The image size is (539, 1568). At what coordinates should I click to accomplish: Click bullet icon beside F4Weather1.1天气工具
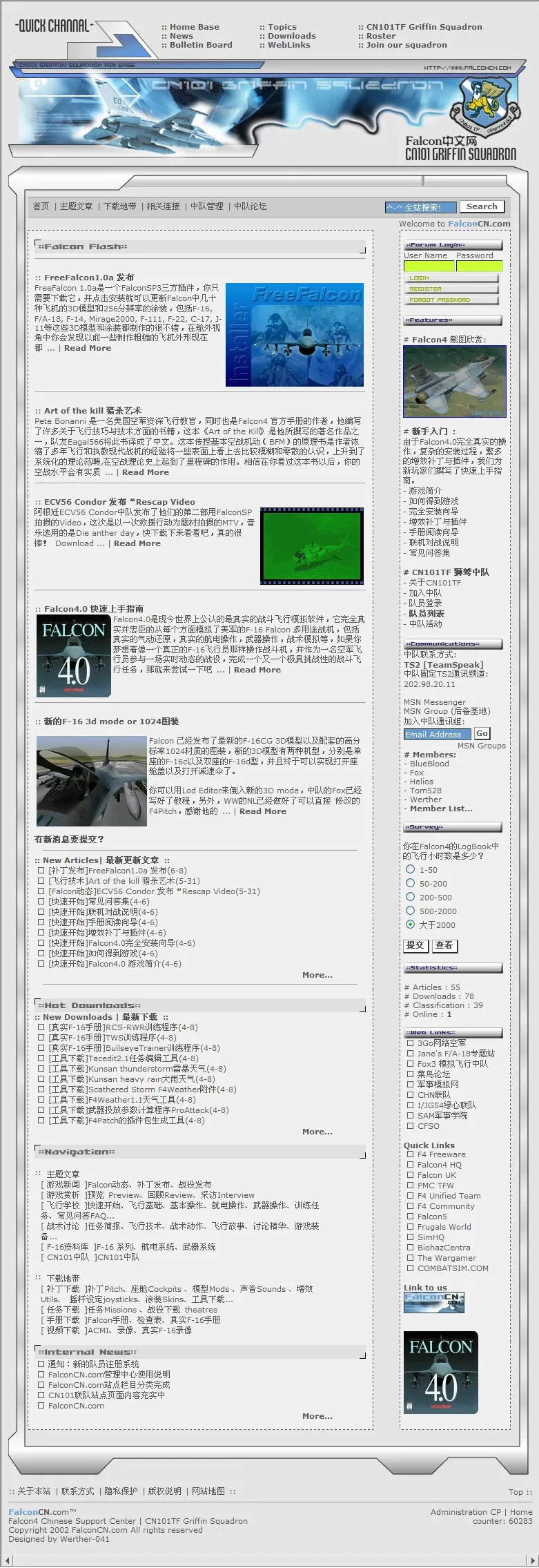click(41, 1100)
